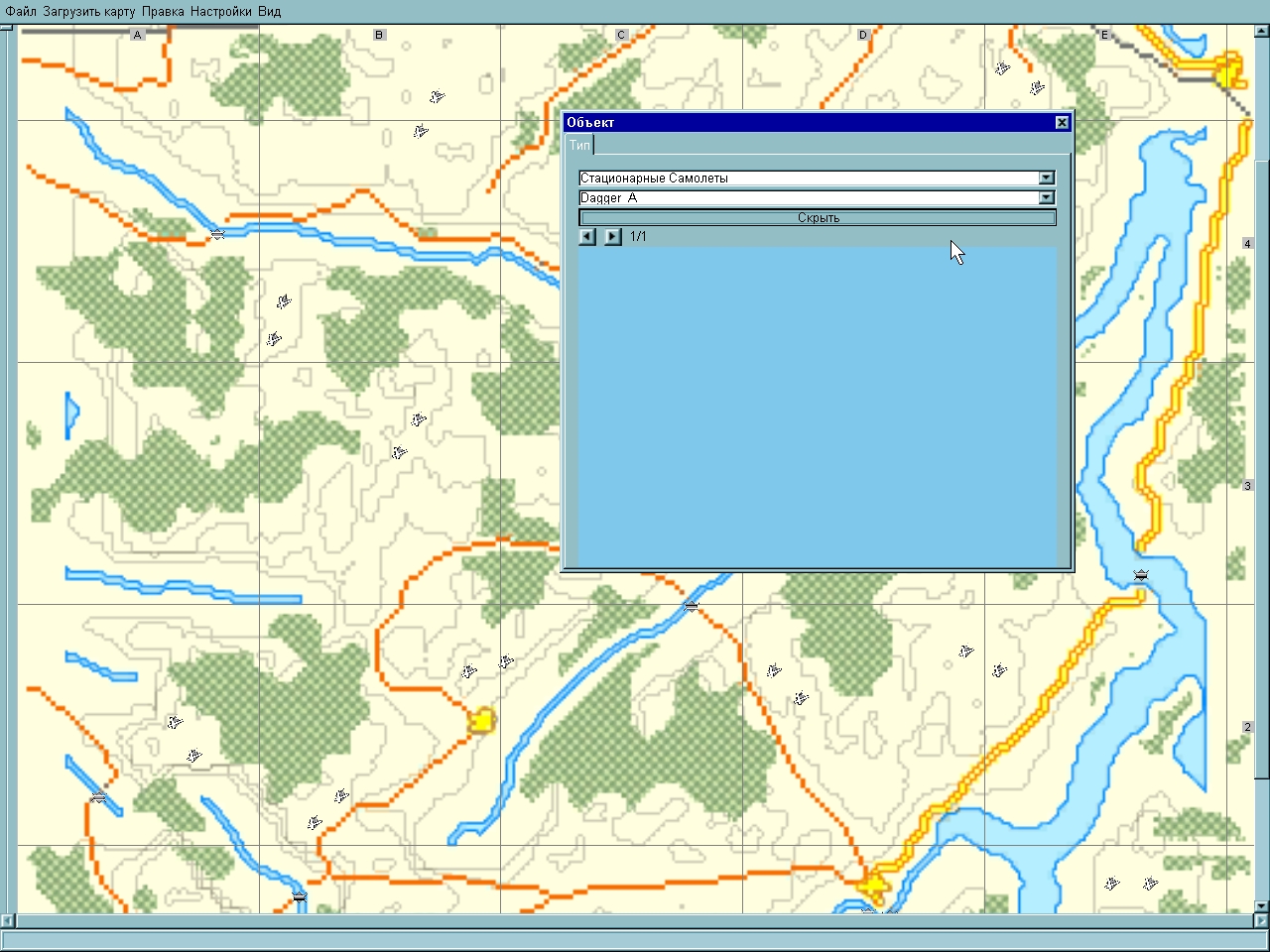The width and height of the screenshot is (1270, 952).
Task: Select upper aircraft of pair left of dialog's lower half
Action: [419, 418]
